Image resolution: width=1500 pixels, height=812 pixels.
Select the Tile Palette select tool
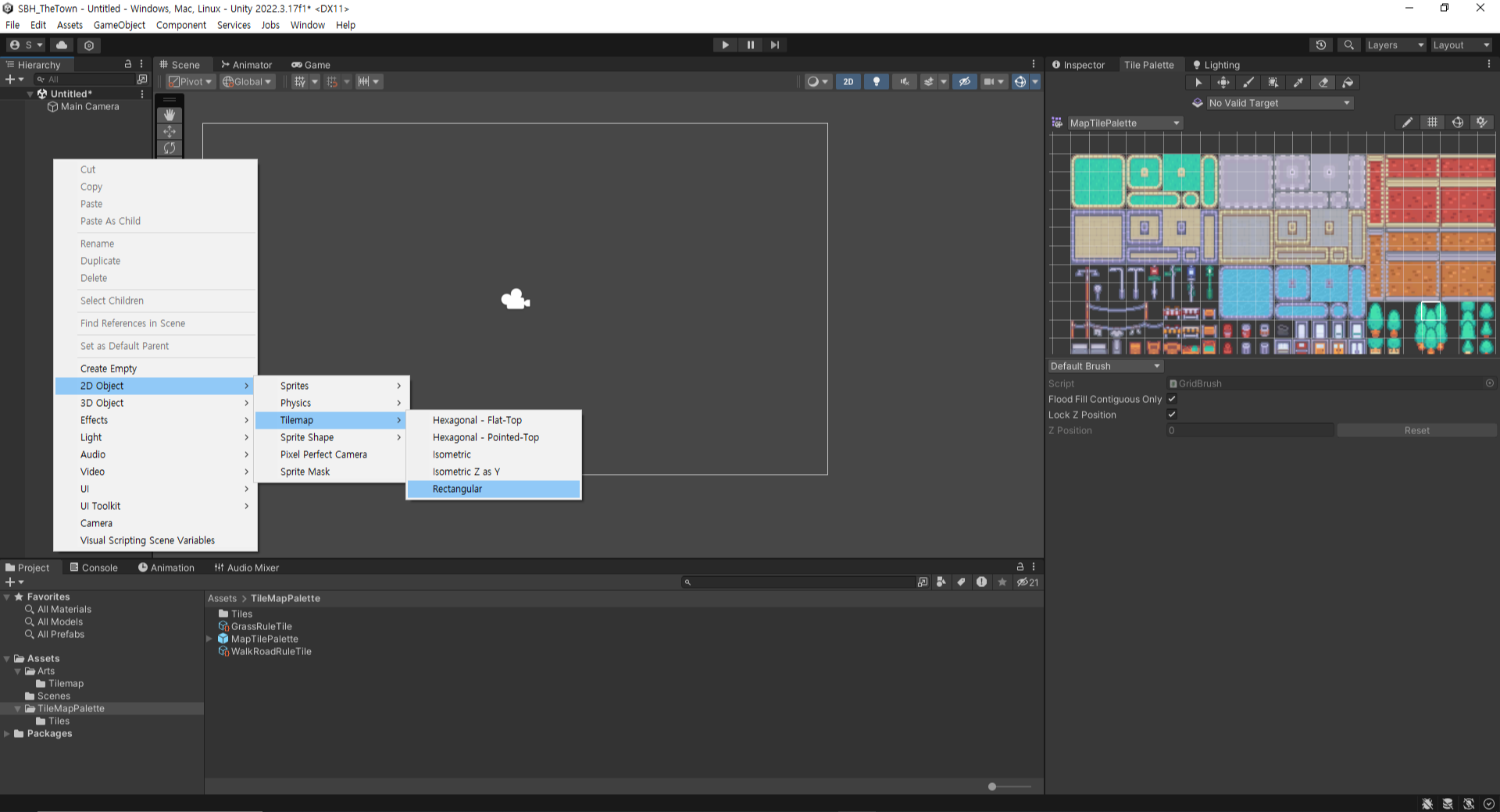point(1198,83)
